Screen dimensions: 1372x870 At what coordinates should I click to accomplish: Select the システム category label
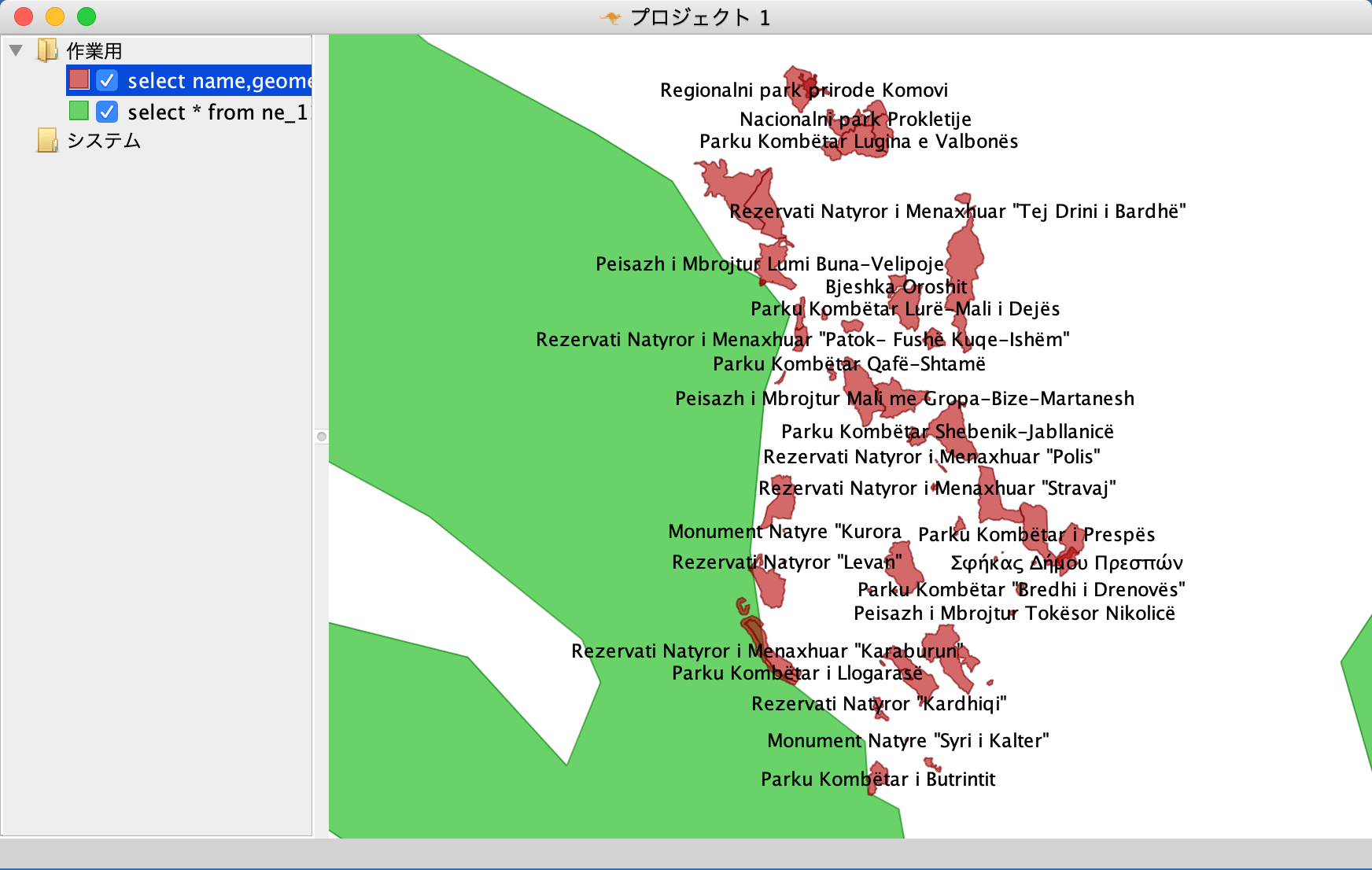click(104, 140)
